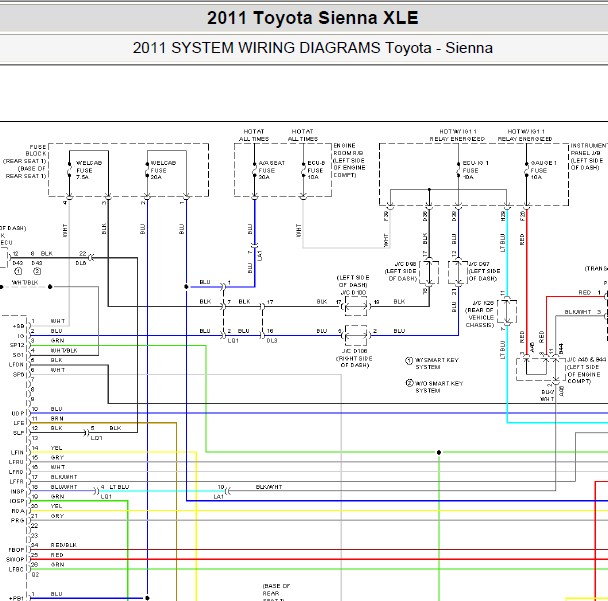Click the J/C D106 (RIGHT SIDE OF DASH) label

click(354, 358)
